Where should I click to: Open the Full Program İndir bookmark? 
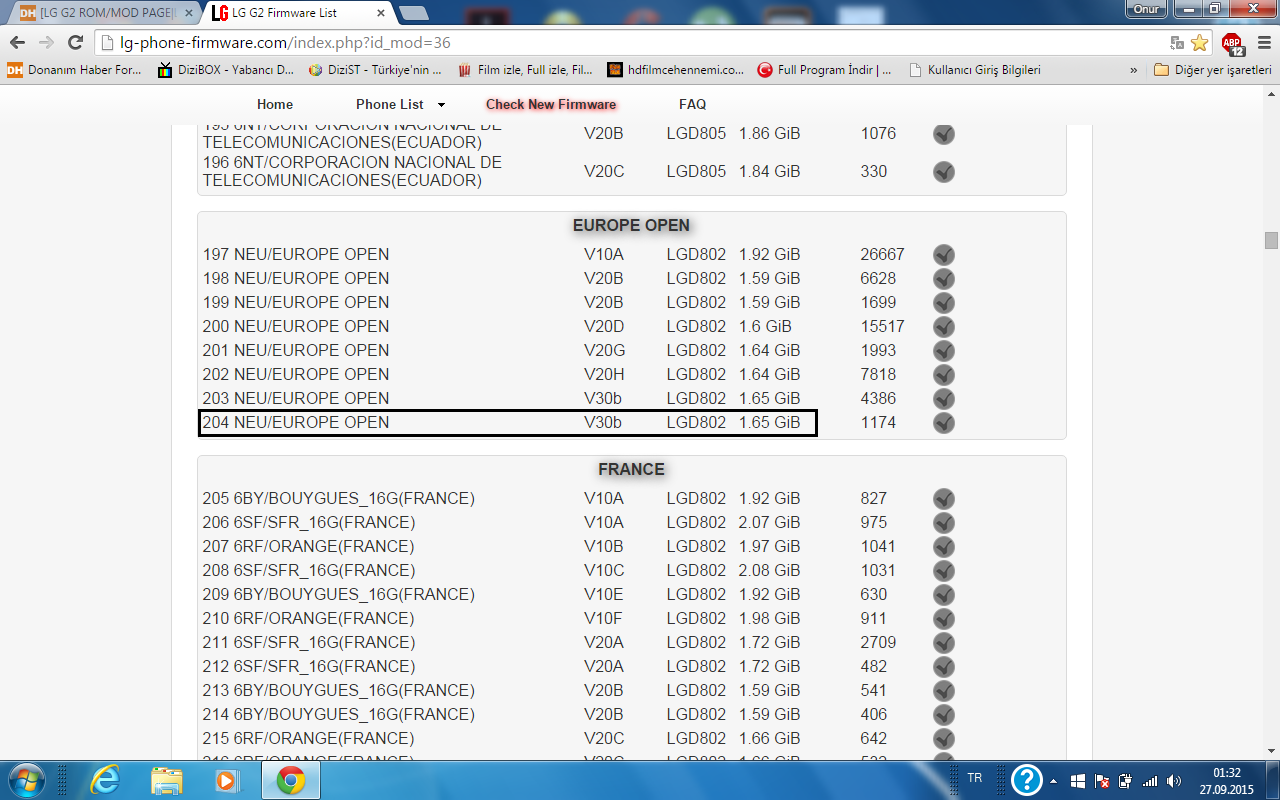[825, 70]
